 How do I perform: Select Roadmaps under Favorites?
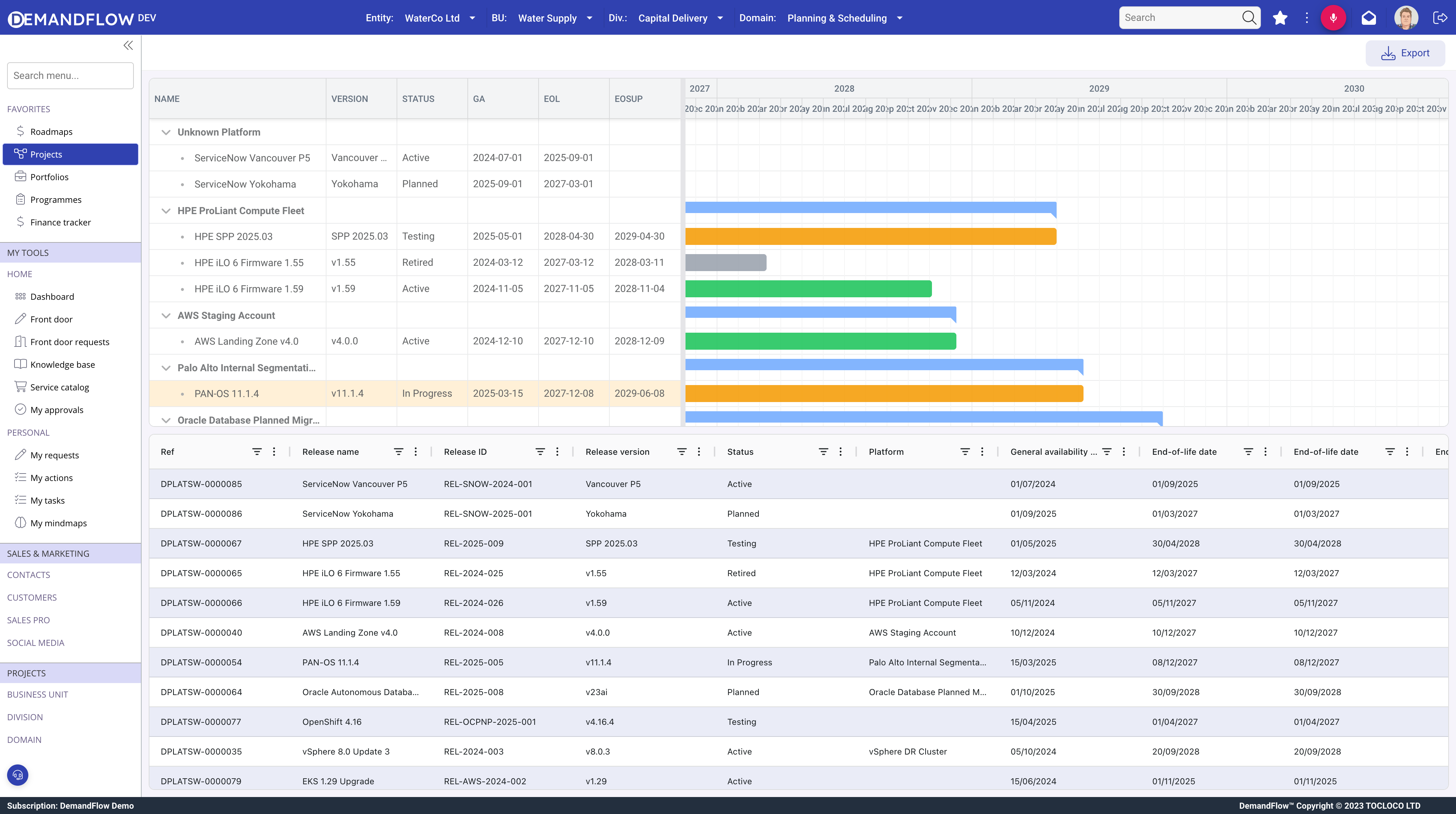tap(50, 131)
